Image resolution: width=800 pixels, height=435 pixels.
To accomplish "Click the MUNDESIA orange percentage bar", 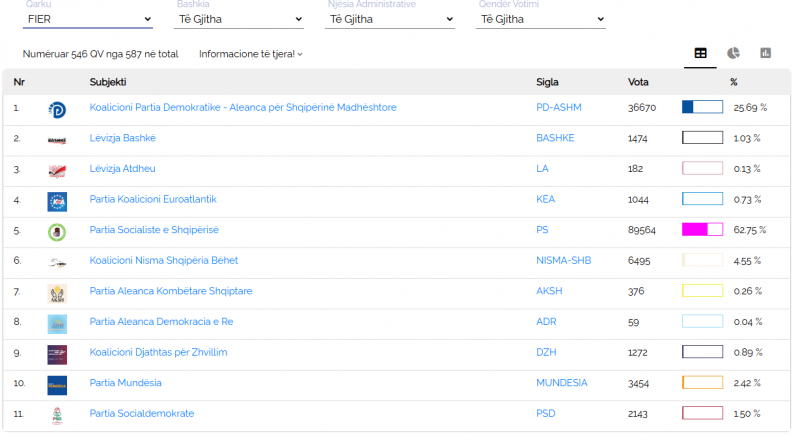I will click(x=703, y=382).
